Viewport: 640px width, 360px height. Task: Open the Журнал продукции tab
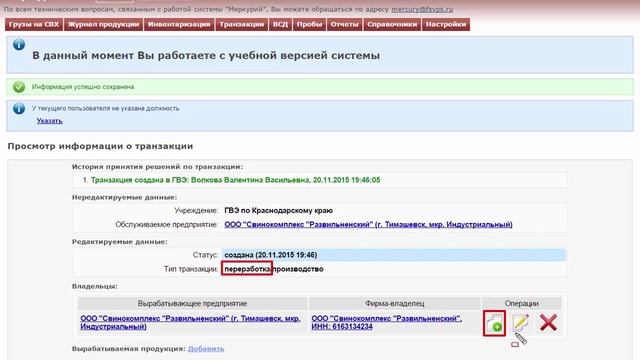tap(103, 24)
